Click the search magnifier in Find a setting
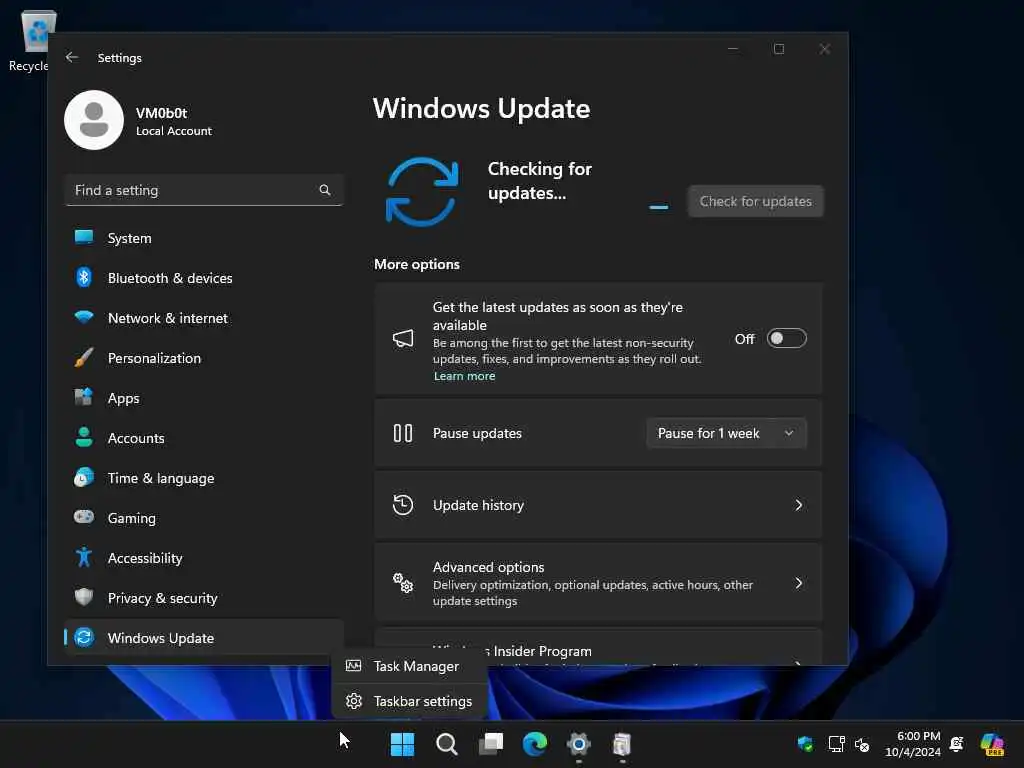The height and width of the screenshot is (768, 1024). coord(325,190)
